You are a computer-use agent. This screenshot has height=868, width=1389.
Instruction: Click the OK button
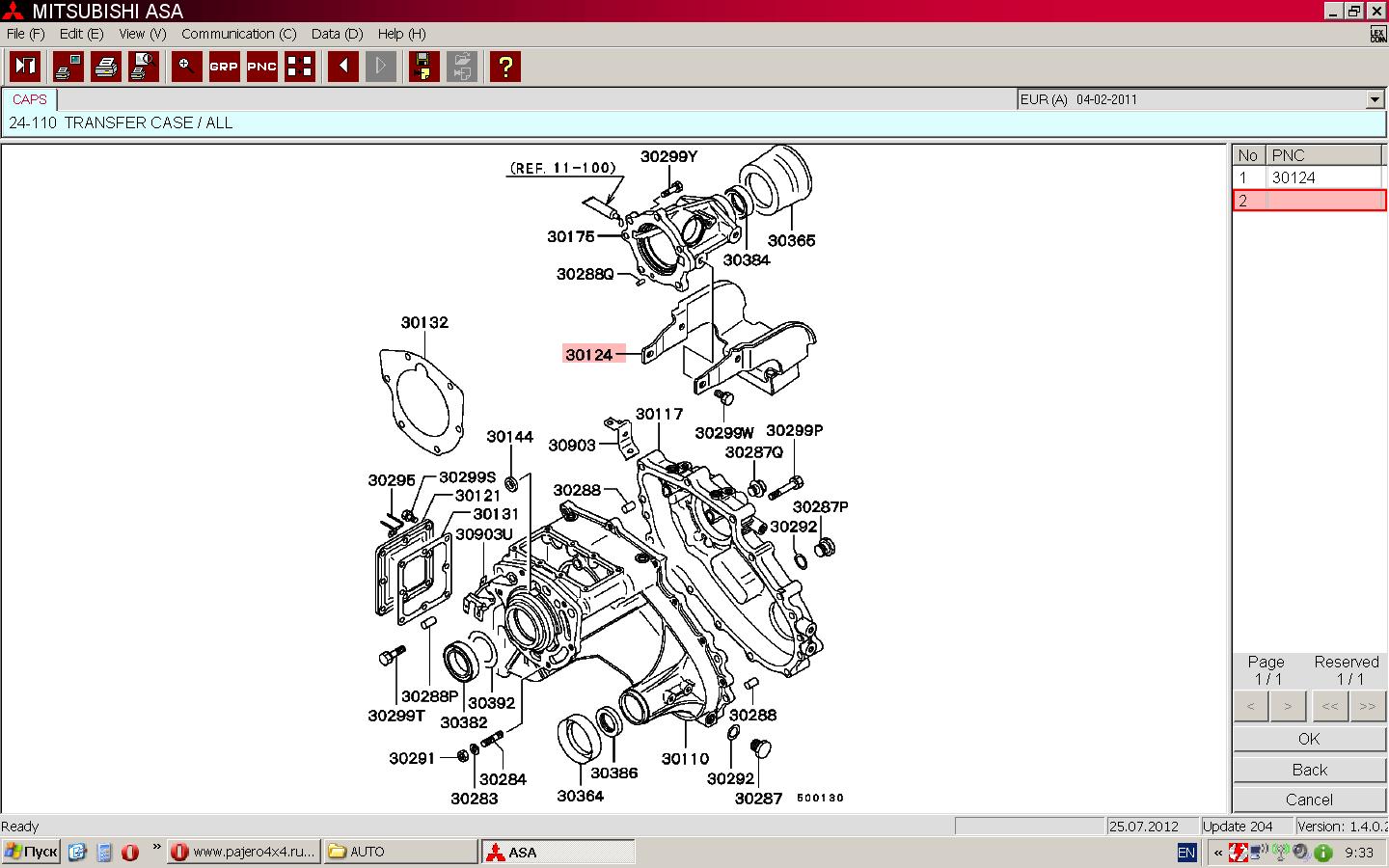pos(1309,739)
